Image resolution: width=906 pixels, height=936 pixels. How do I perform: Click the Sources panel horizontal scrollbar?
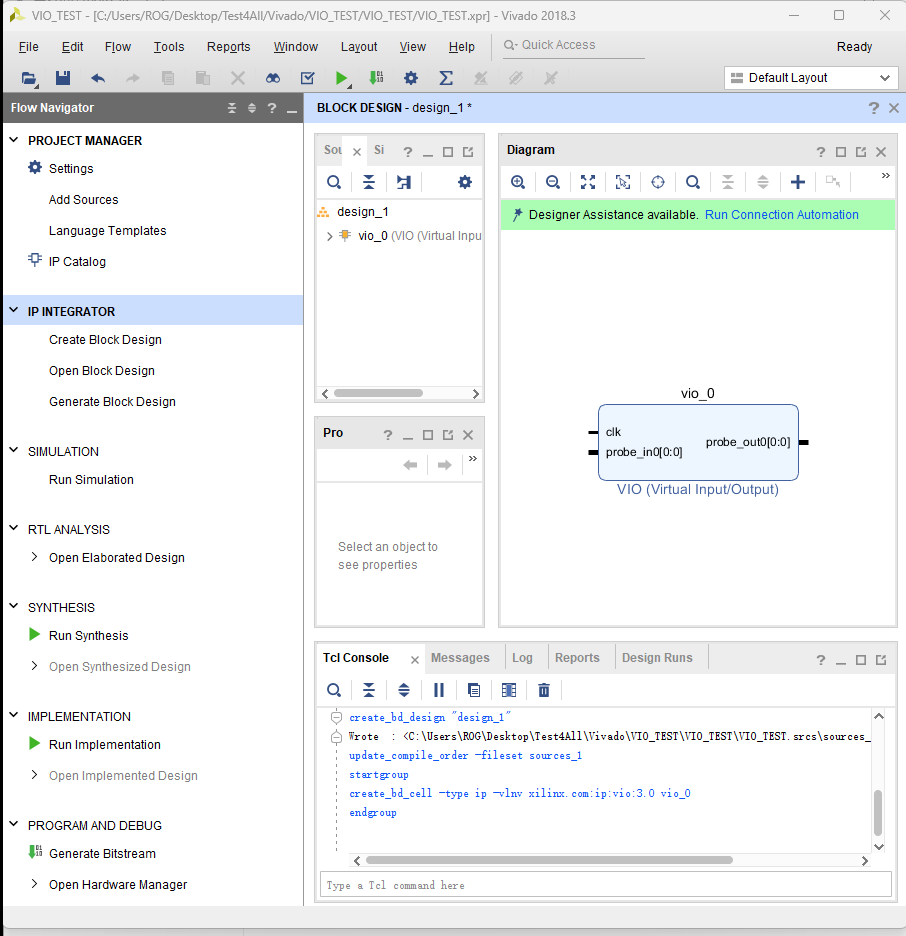click(378, 393)
